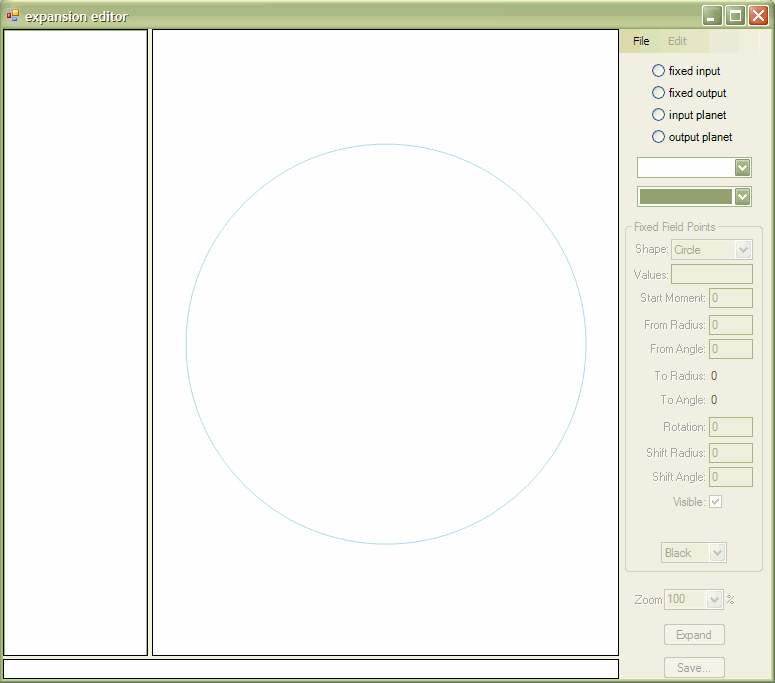Click the left list panel
Viewport: 775px width, 683px height.
[x=75, y=342]
